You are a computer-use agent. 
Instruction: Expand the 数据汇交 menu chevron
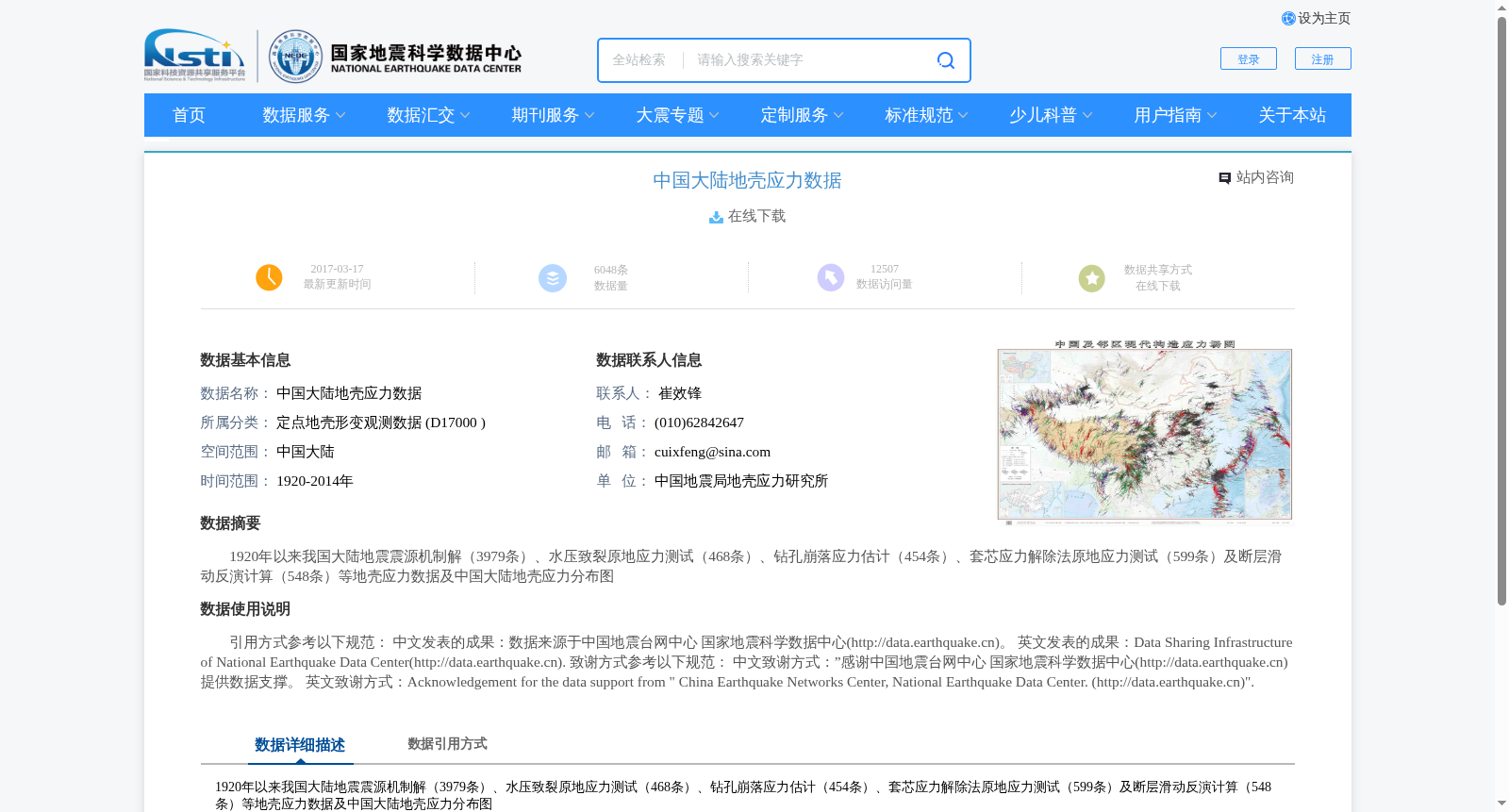coord(465,115)
